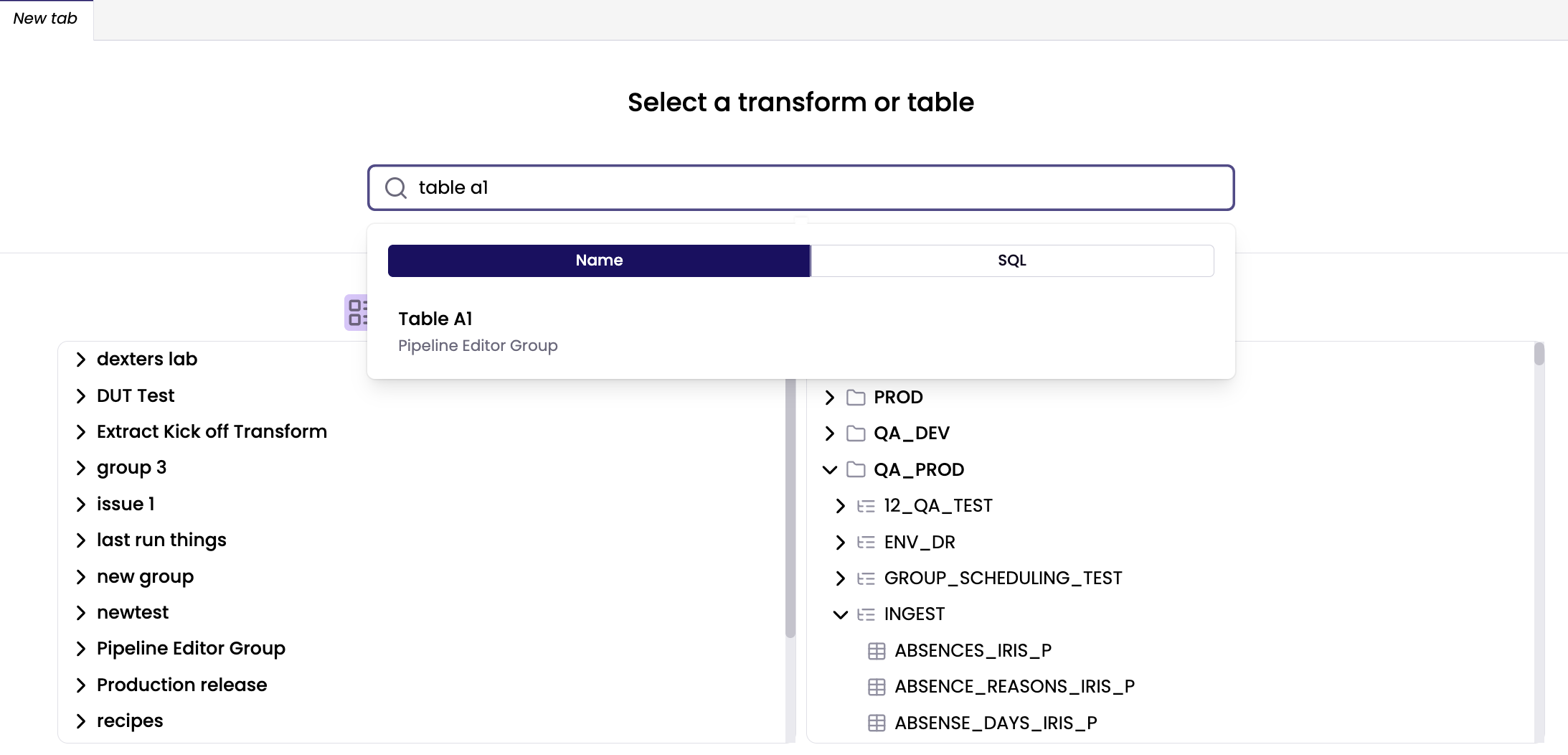
Task: Focus the search field containing table a1
Action: coord(801,188)
